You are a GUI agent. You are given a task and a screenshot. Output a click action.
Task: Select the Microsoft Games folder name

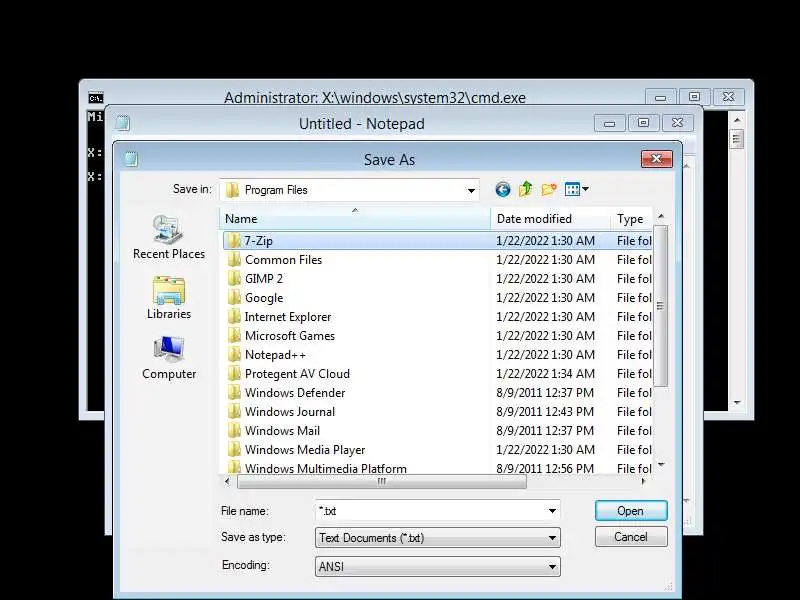(290, 336)
